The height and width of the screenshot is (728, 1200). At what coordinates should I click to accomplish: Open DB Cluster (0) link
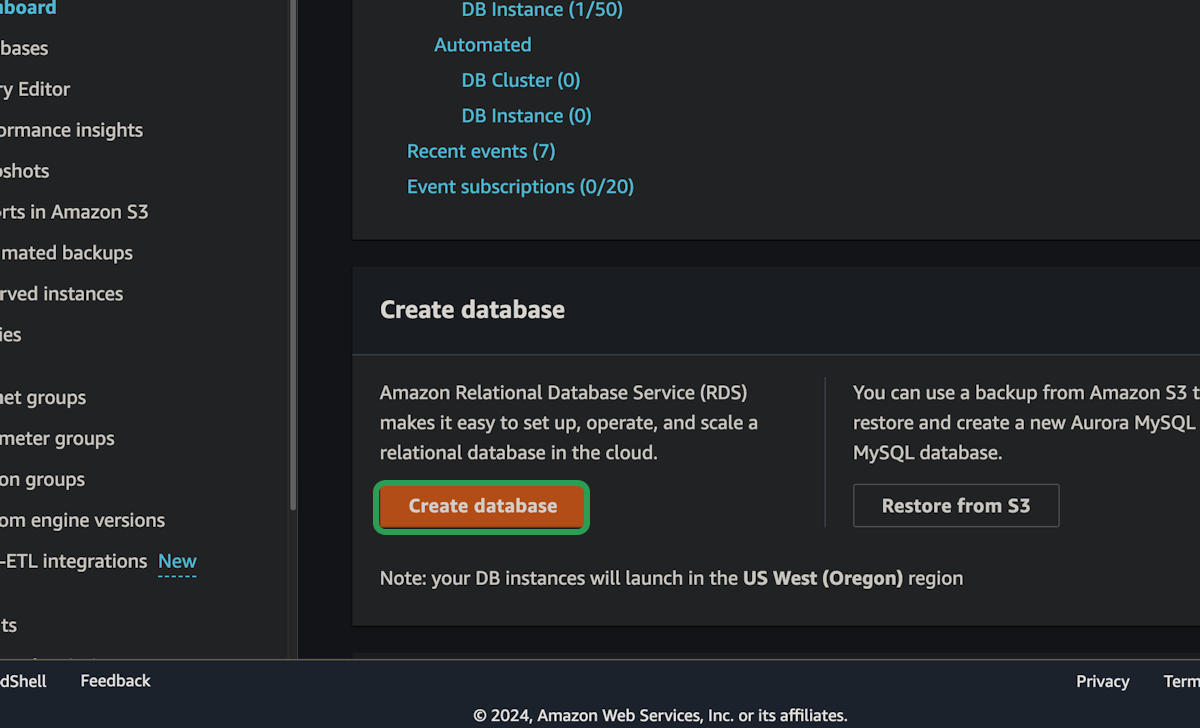[x=521, y=80]
